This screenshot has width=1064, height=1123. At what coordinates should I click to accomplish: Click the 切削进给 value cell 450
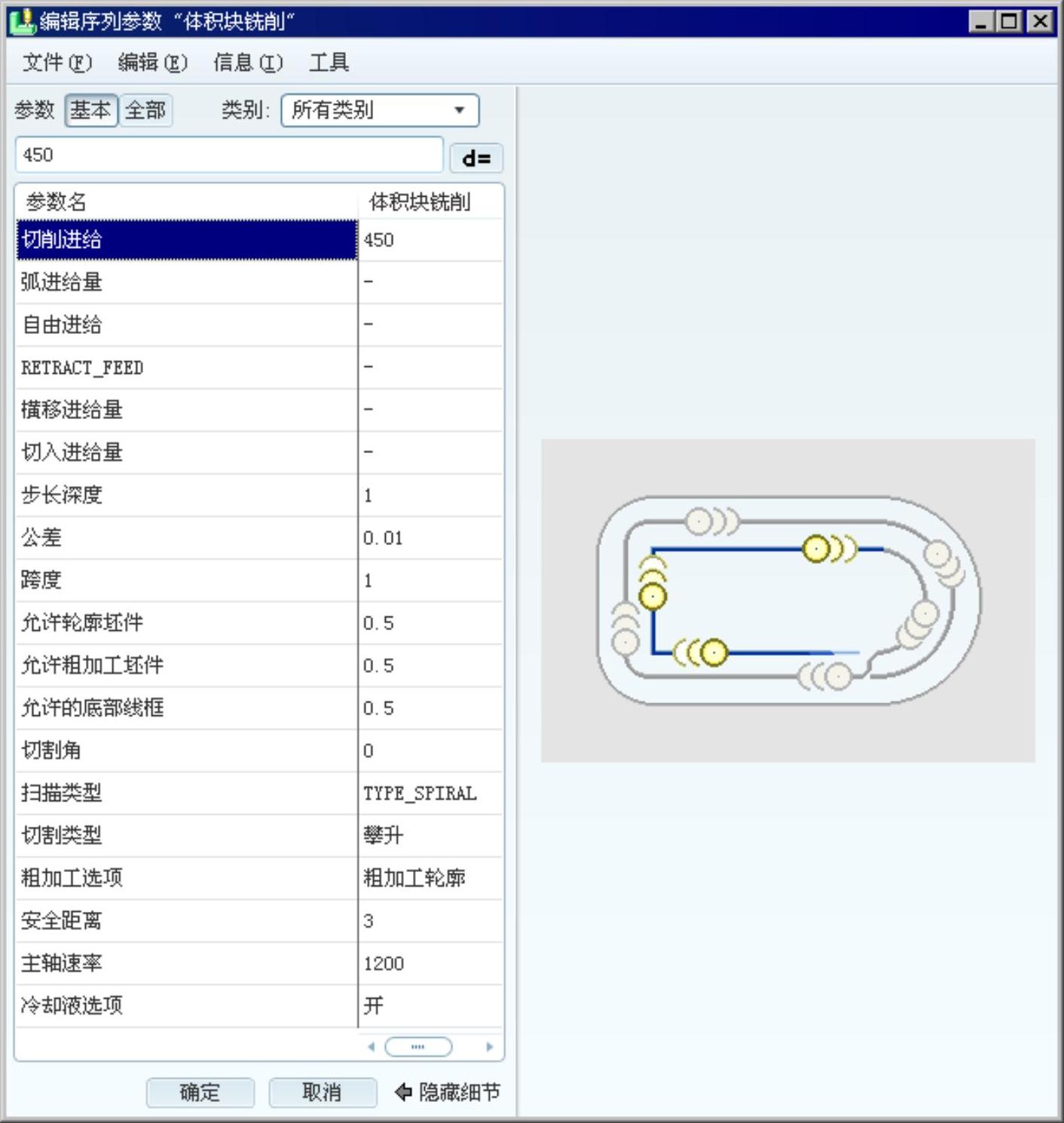430,240
